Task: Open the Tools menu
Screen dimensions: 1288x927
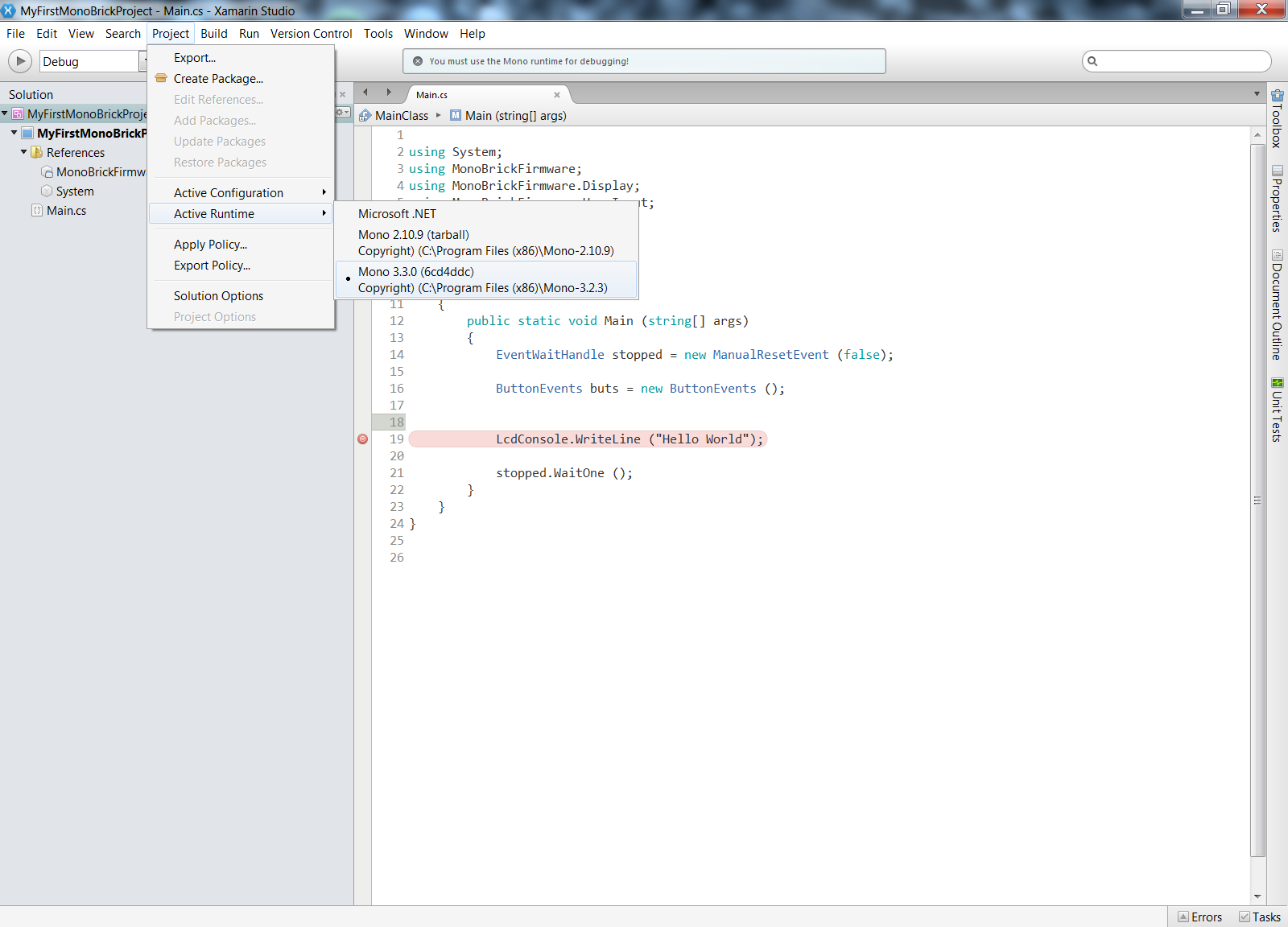Action: (x=378, y=34)
